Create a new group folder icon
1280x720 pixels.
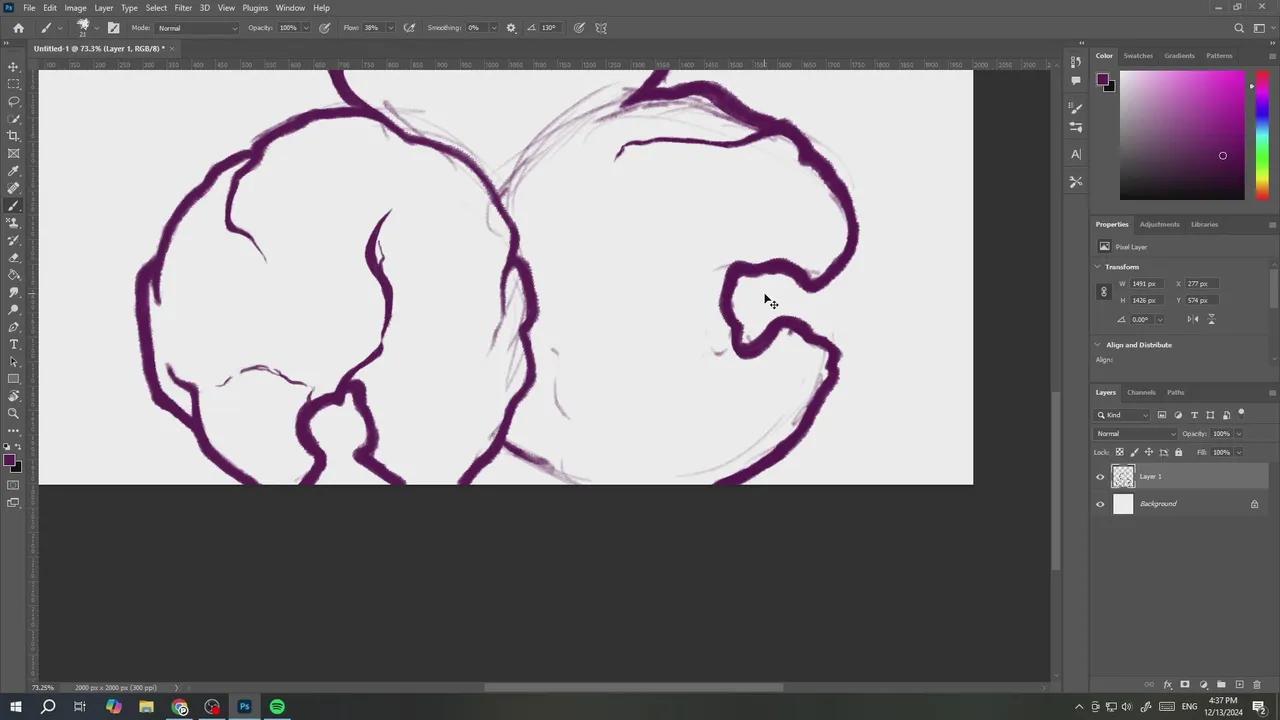[1221, 685]
